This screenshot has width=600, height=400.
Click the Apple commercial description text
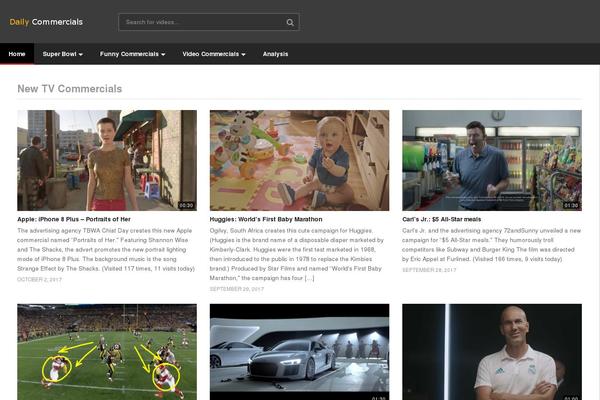106,250
